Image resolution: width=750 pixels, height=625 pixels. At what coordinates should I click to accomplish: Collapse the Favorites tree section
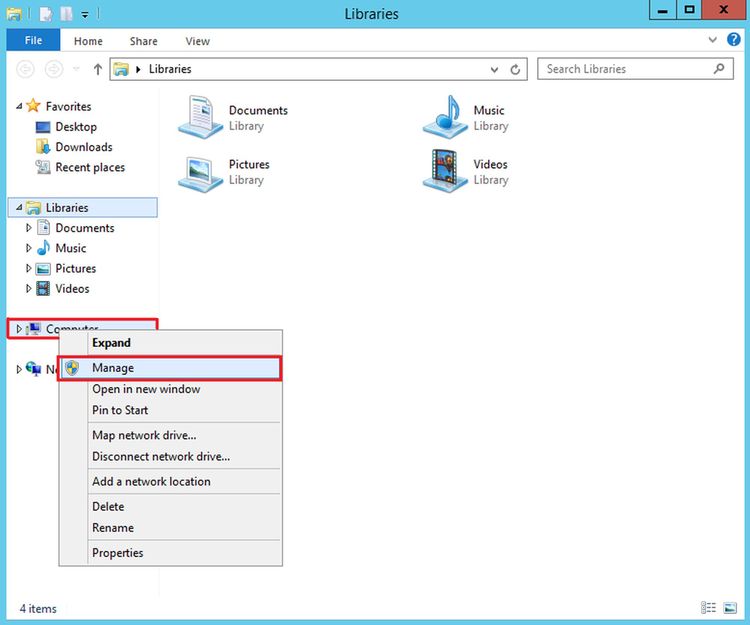click(19, 106)
